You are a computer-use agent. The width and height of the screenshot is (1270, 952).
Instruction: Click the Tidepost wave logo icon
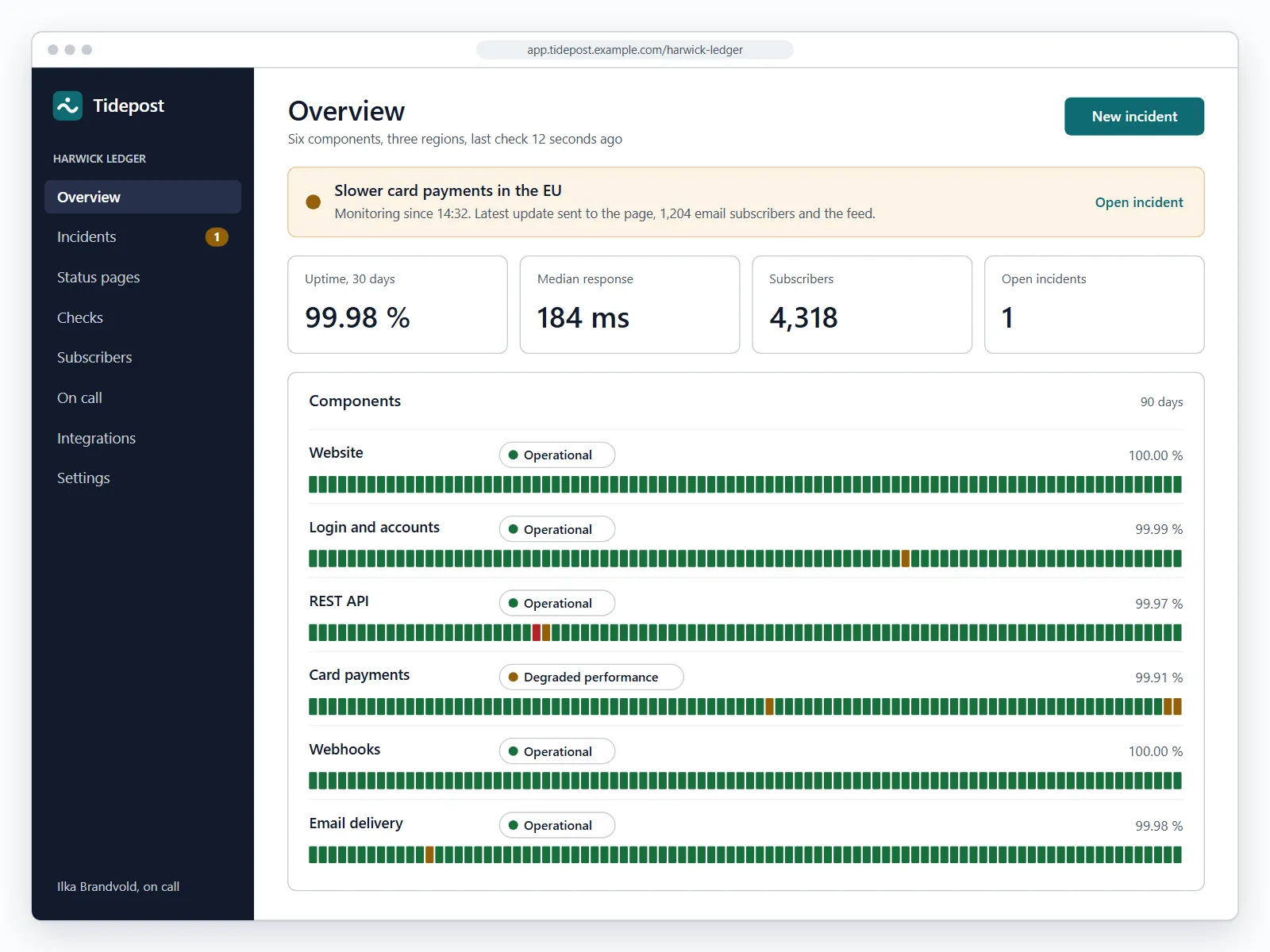[x=67, y=106]
